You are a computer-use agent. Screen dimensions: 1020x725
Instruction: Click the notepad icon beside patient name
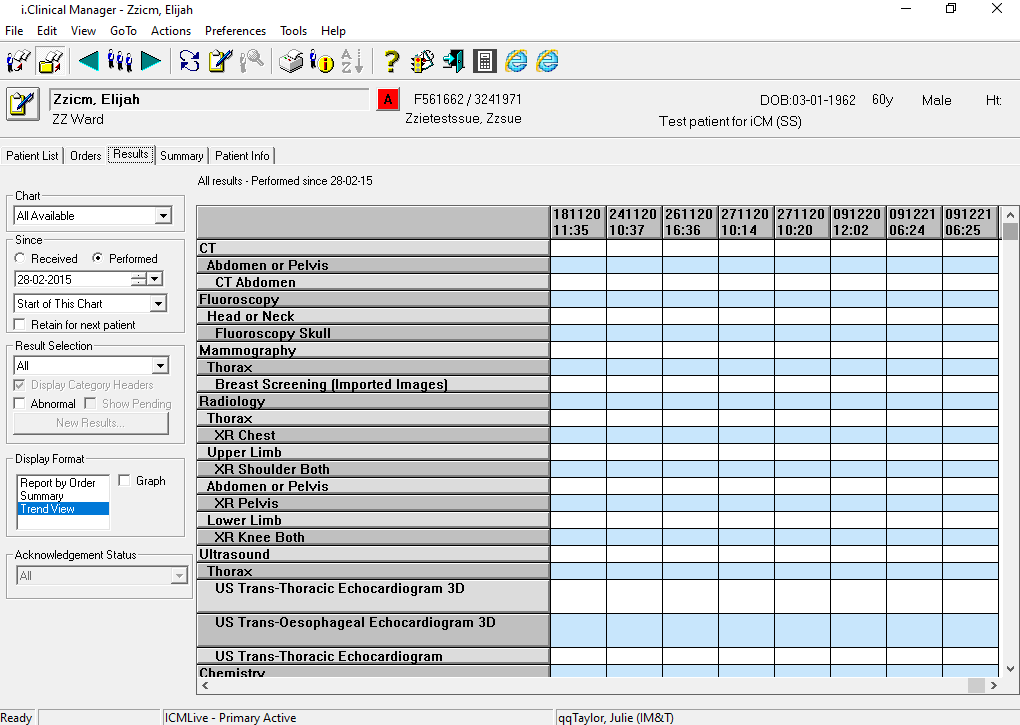pos(23,104)
